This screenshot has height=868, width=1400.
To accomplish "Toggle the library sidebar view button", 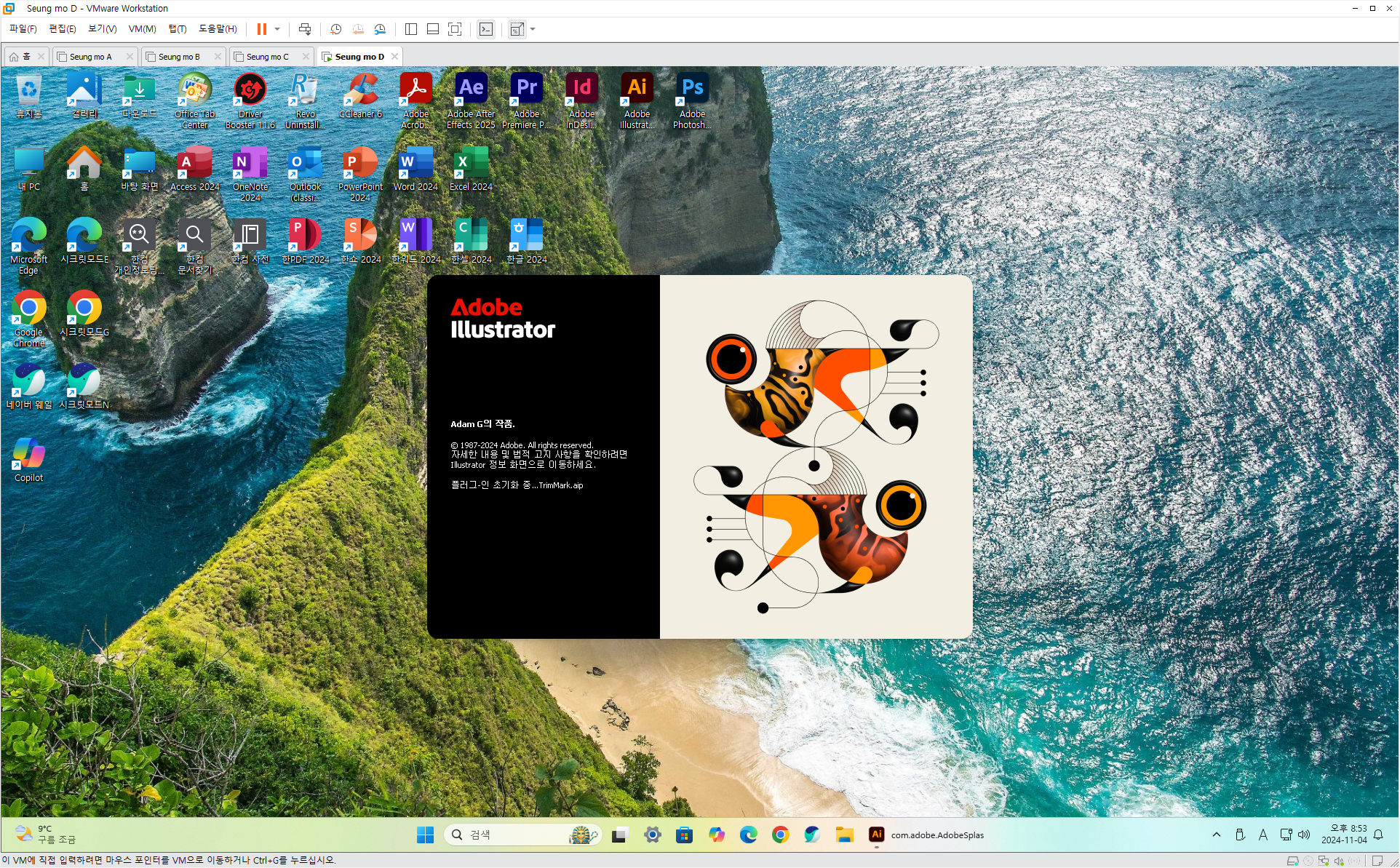I will (411, 29).
